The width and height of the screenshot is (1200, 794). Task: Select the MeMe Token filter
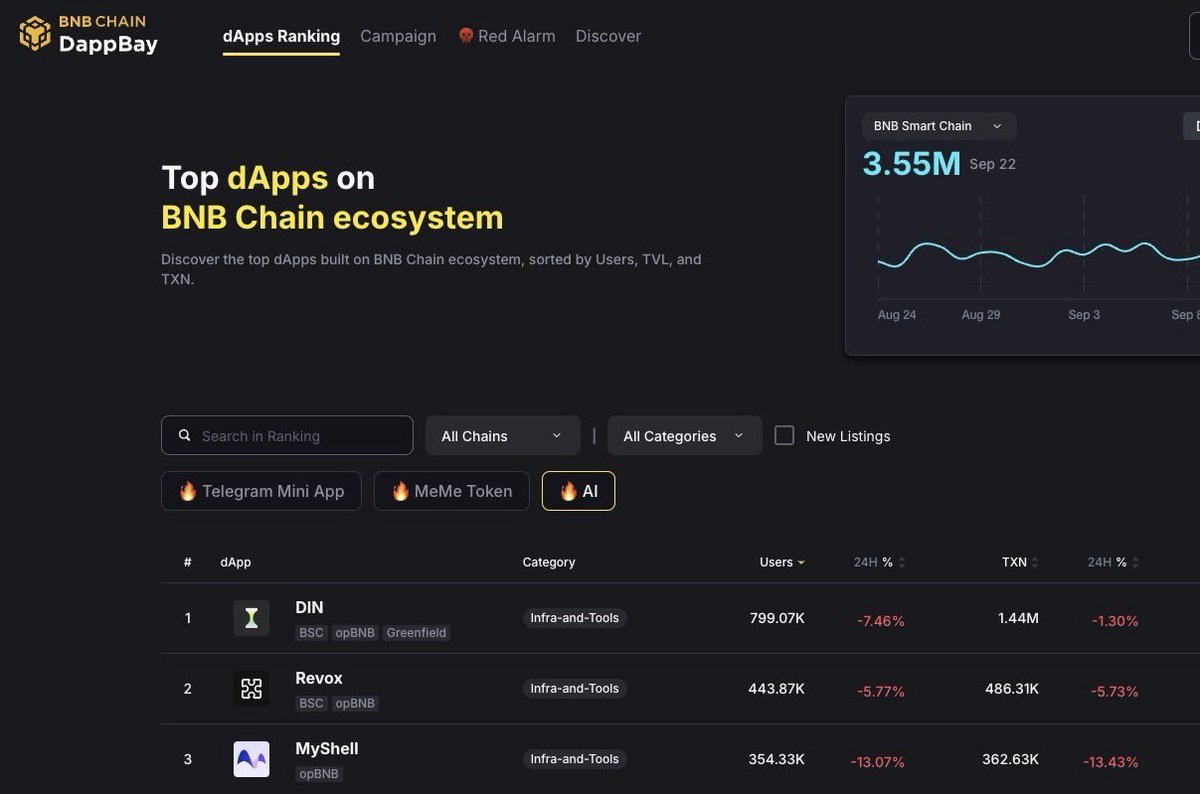(x=452, y=491)
